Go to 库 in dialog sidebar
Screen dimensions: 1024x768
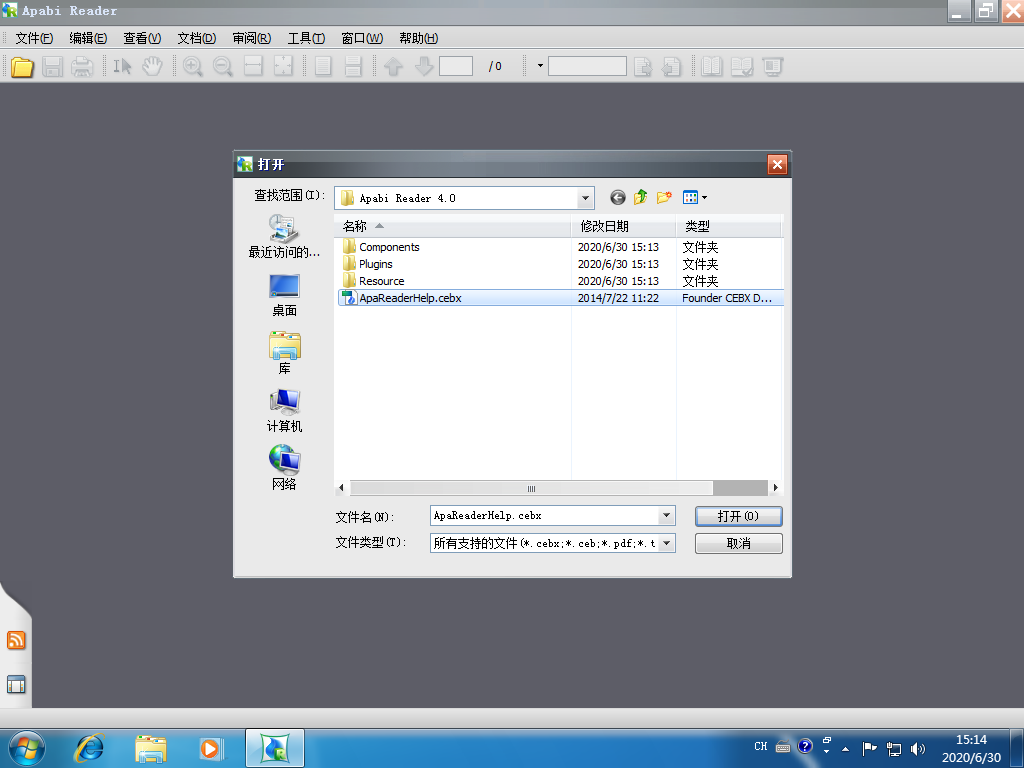284,353
